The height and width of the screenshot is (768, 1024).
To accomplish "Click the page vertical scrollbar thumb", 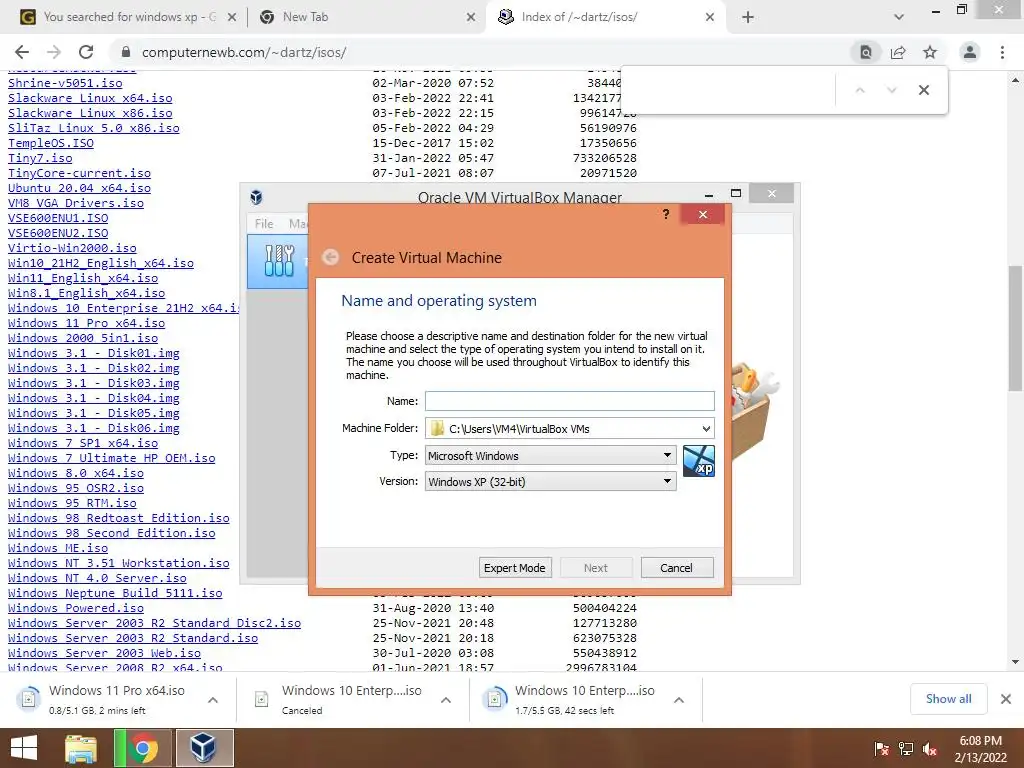I will 1015,328.
